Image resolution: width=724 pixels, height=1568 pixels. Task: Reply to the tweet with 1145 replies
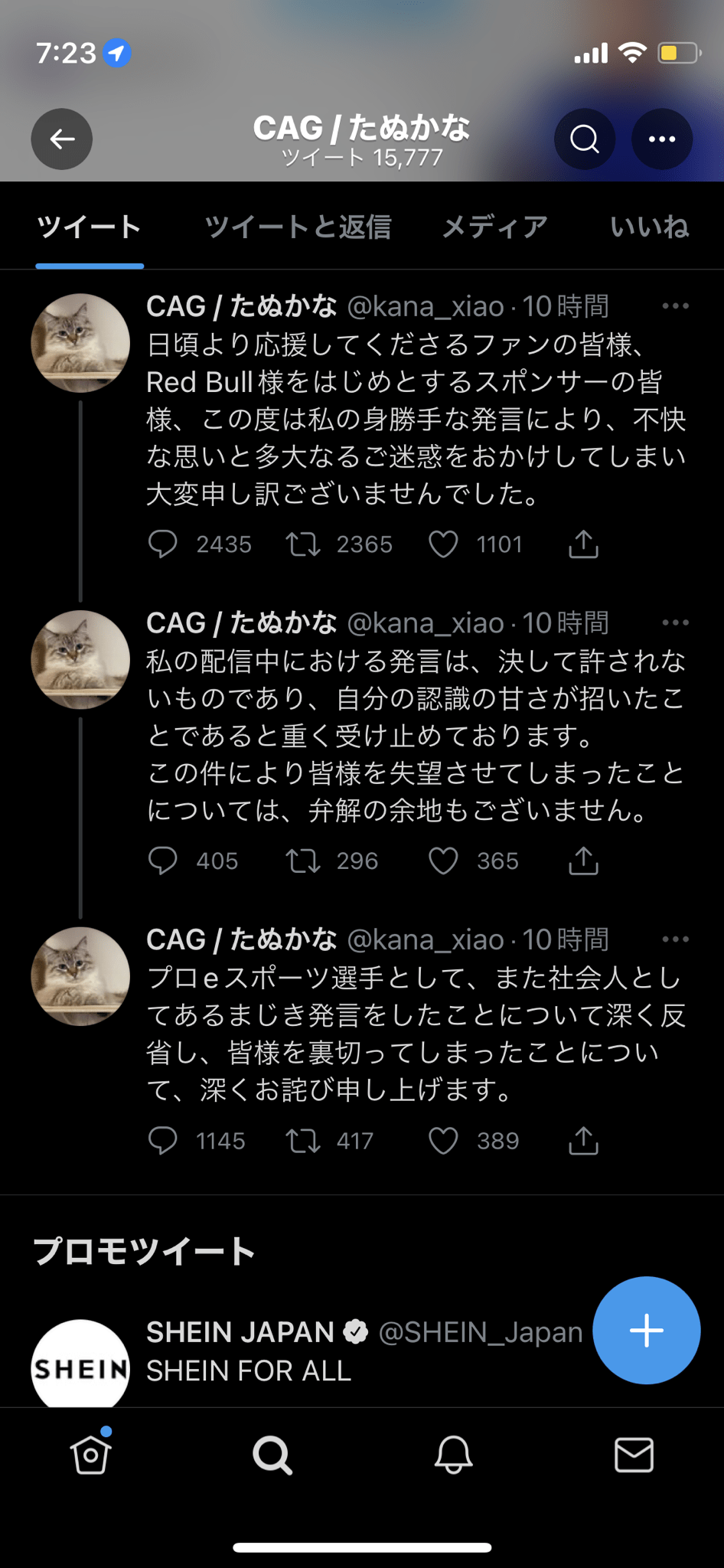tap(162, 1141)
